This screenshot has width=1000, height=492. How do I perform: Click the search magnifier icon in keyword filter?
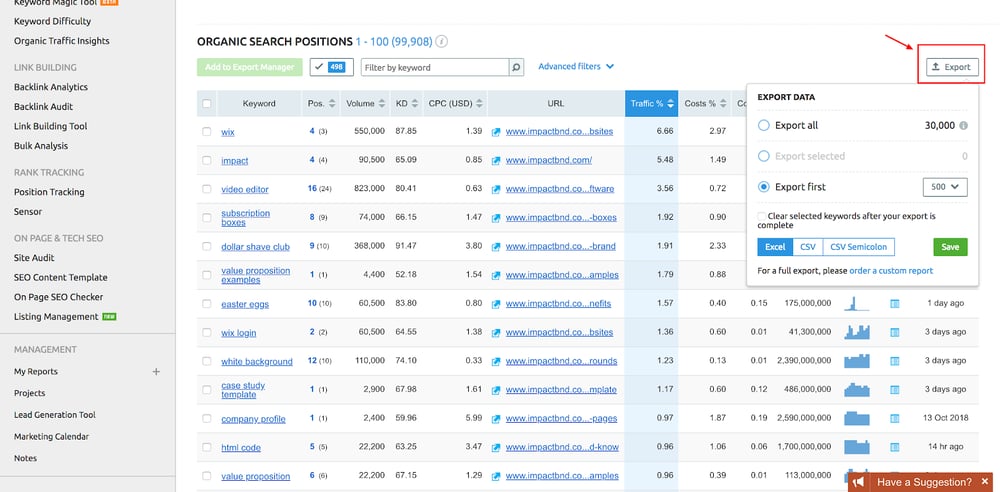516,67
